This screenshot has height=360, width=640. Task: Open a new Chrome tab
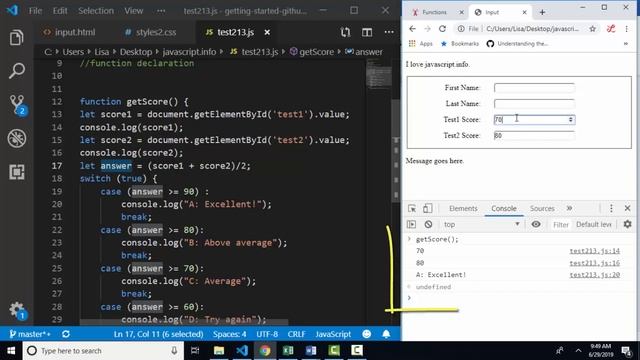(x=542, y=12)
